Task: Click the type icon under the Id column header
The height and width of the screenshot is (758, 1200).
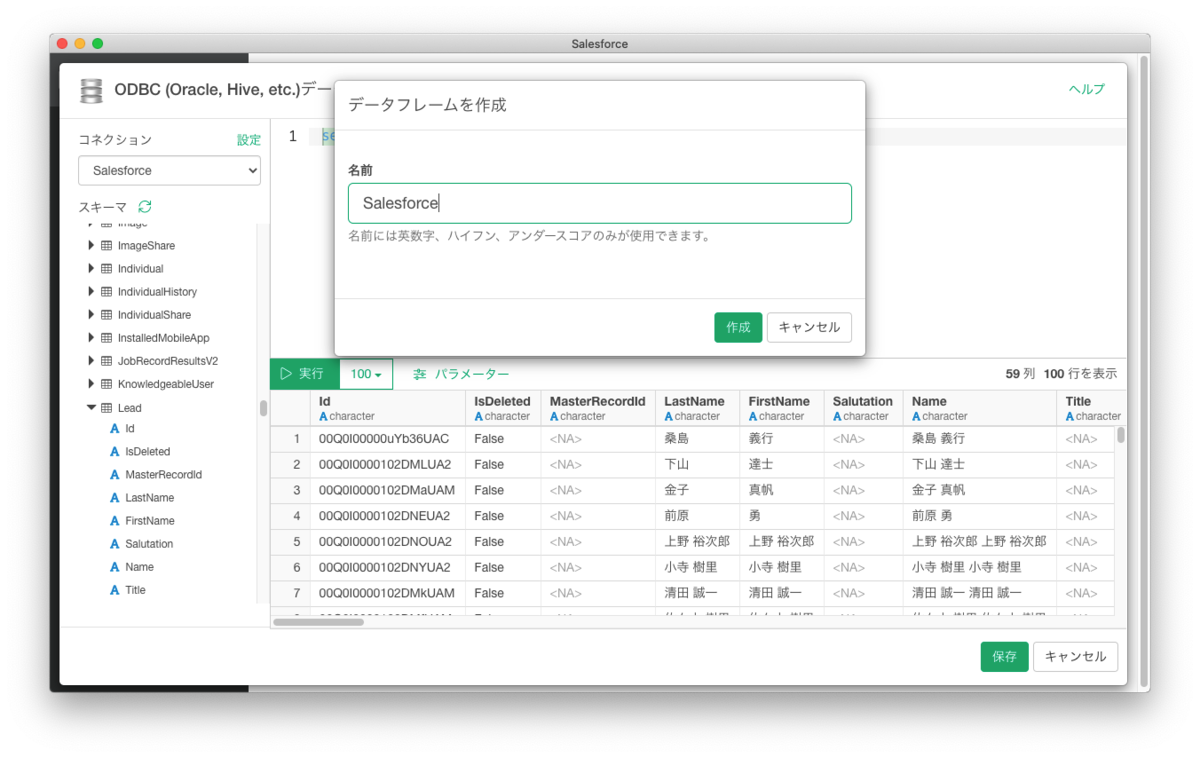Action: pos(323,416)
